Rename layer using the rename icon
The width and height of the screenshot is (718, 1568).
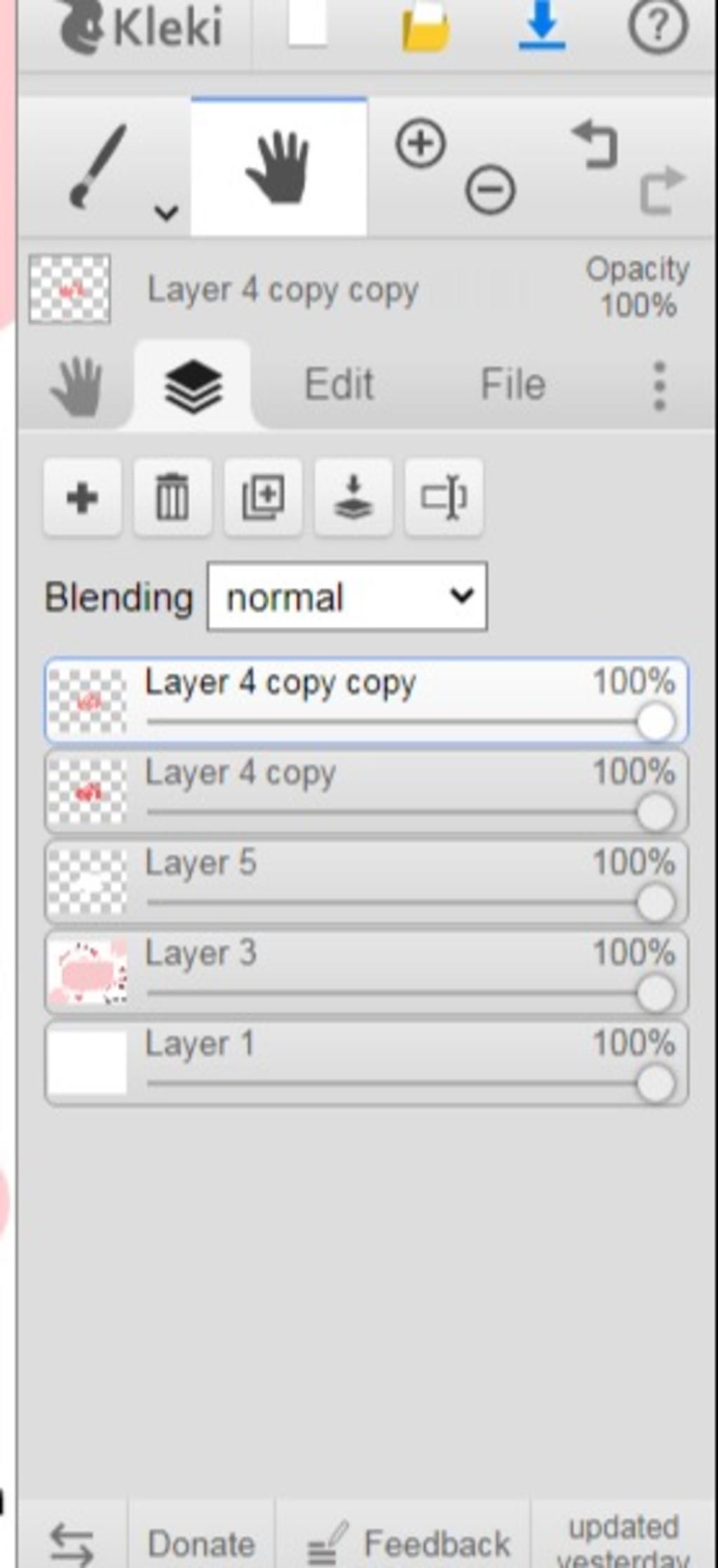tap(444, 498)
